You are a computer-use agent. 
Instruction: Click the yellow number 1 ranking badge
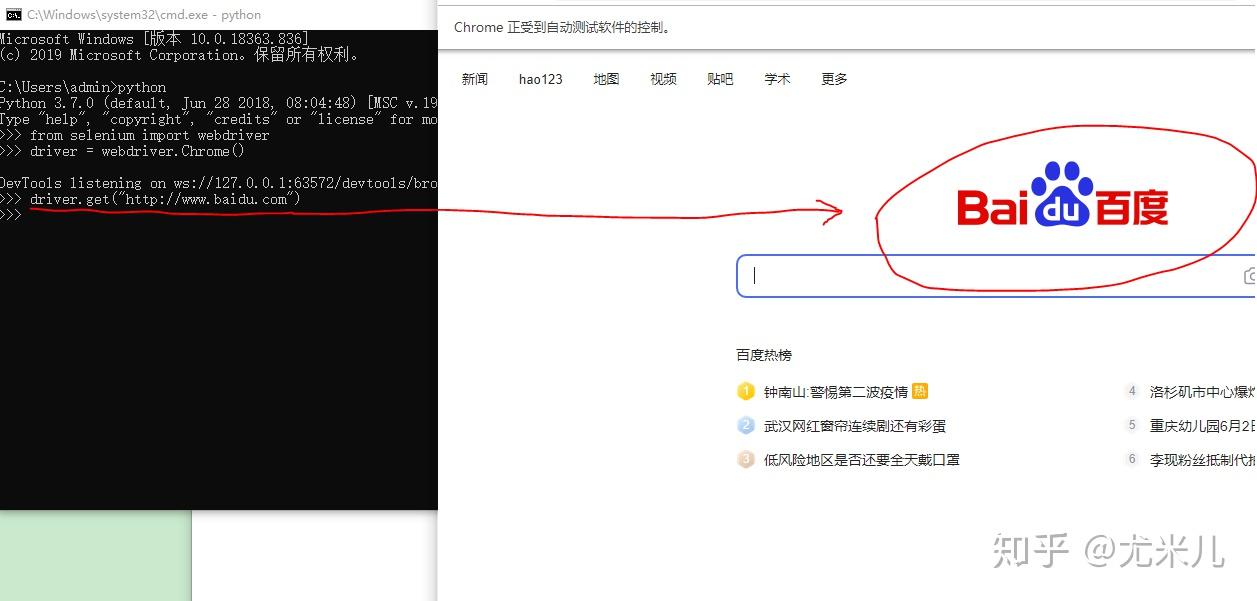[x=746, y=391]
